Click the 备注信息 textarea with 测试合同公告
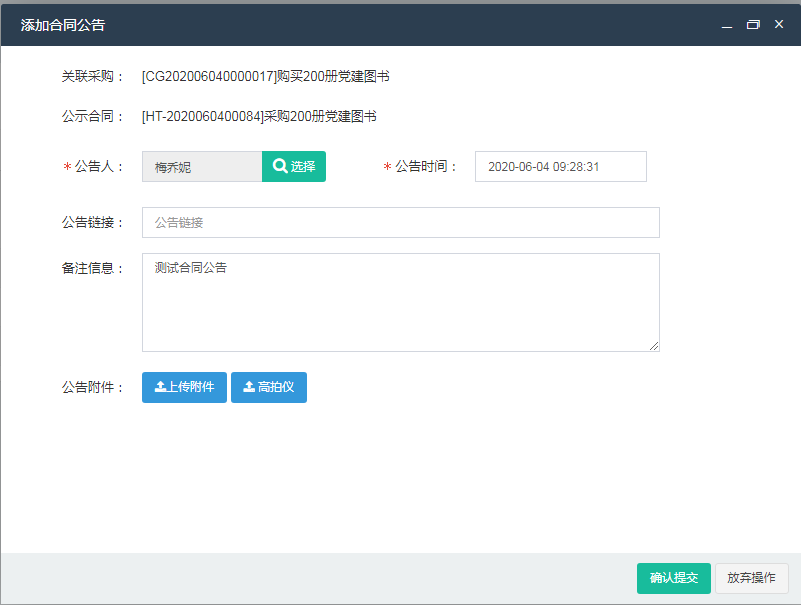801x605 pixels. (x=401, y=302)
